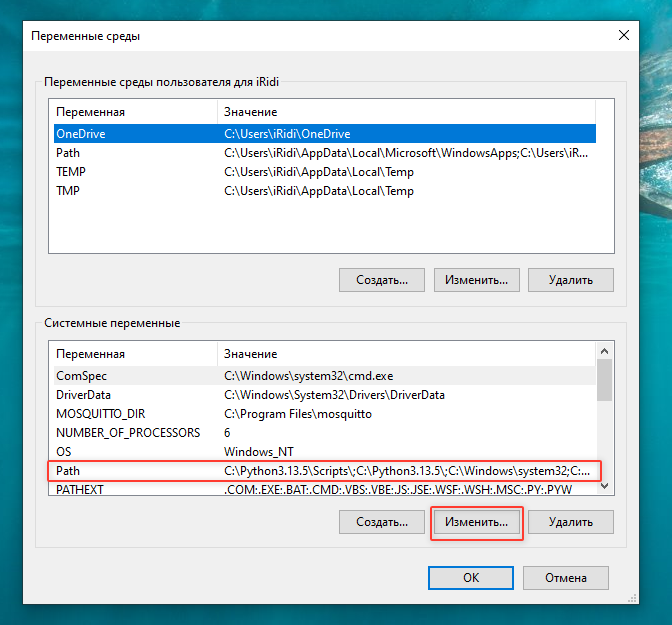This screenshot has width=672, height=625.
Task: Click the highlighted Изменить... button for system variables
Action: click(476, 522)
